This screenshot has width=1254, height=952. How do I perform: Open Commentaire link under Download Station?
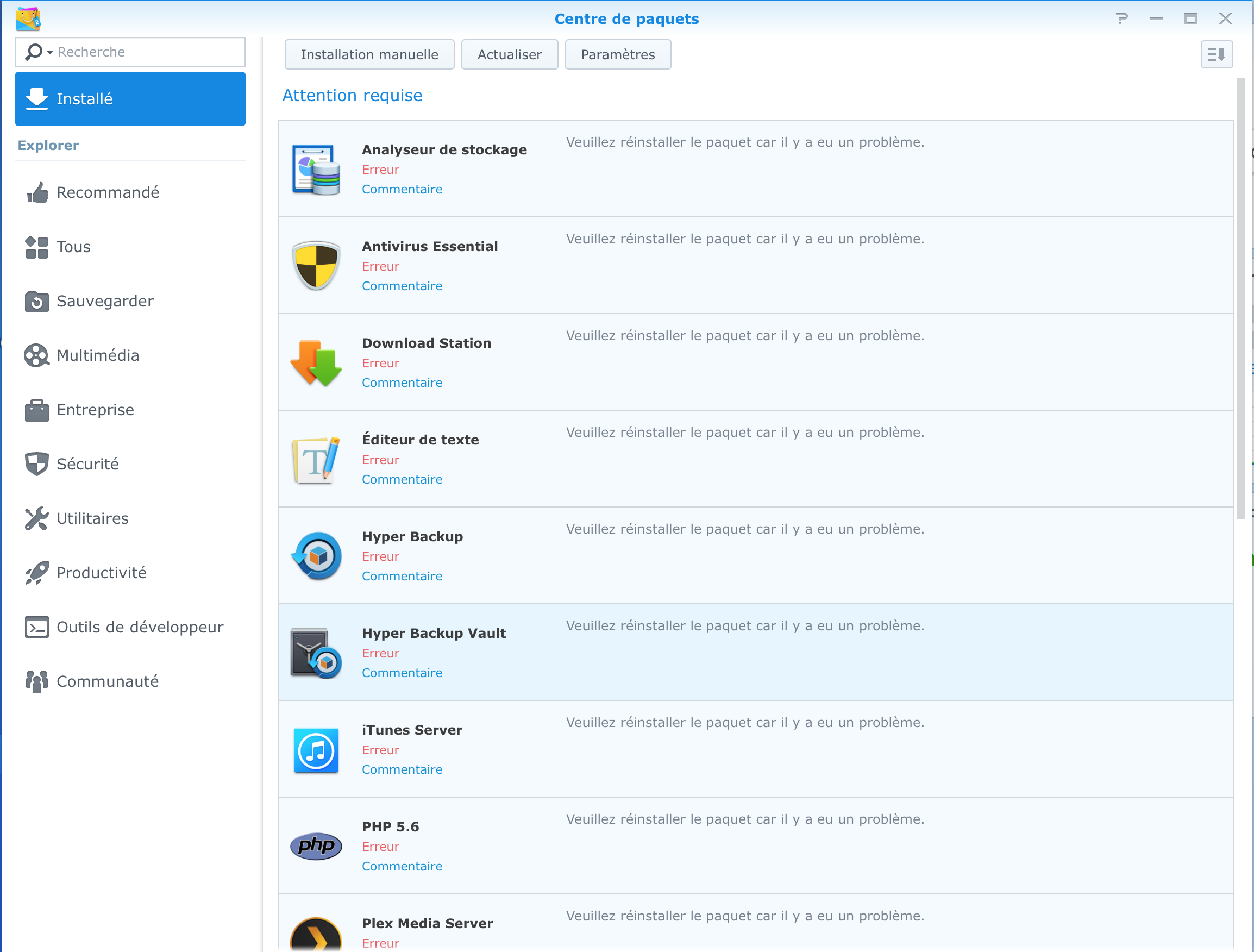click(402, 383)
